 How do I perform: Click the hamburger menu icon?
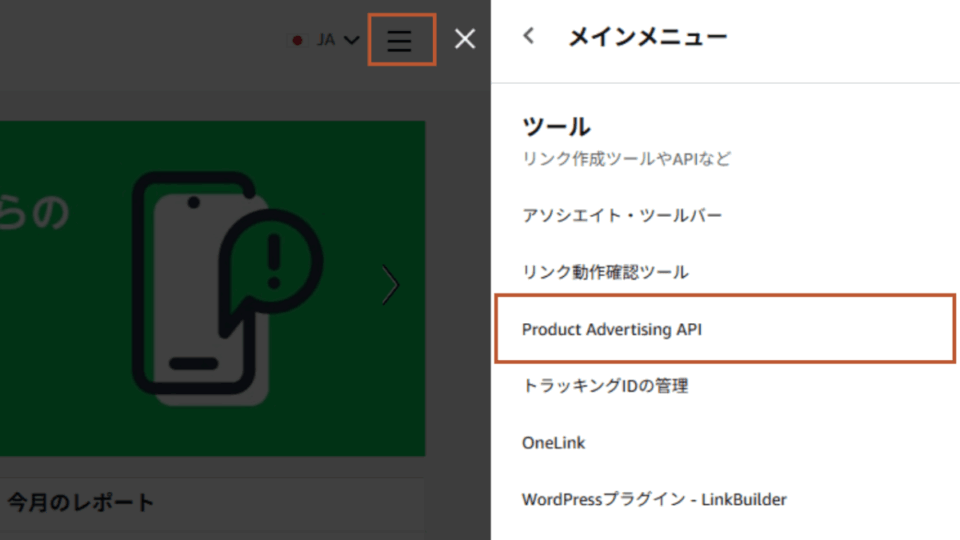point(400,40)
